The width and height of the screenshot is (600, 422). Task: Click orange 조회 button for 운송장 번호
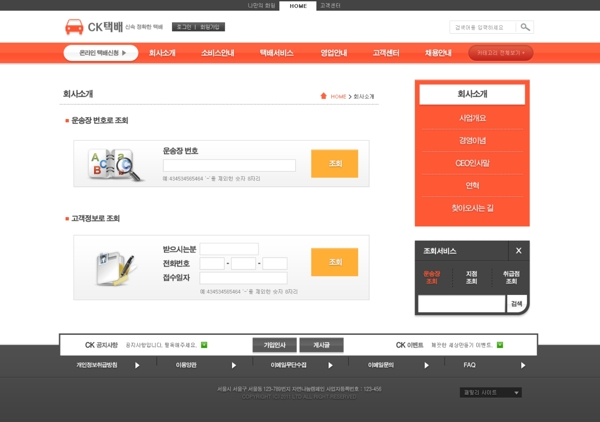tap(334, 163)
